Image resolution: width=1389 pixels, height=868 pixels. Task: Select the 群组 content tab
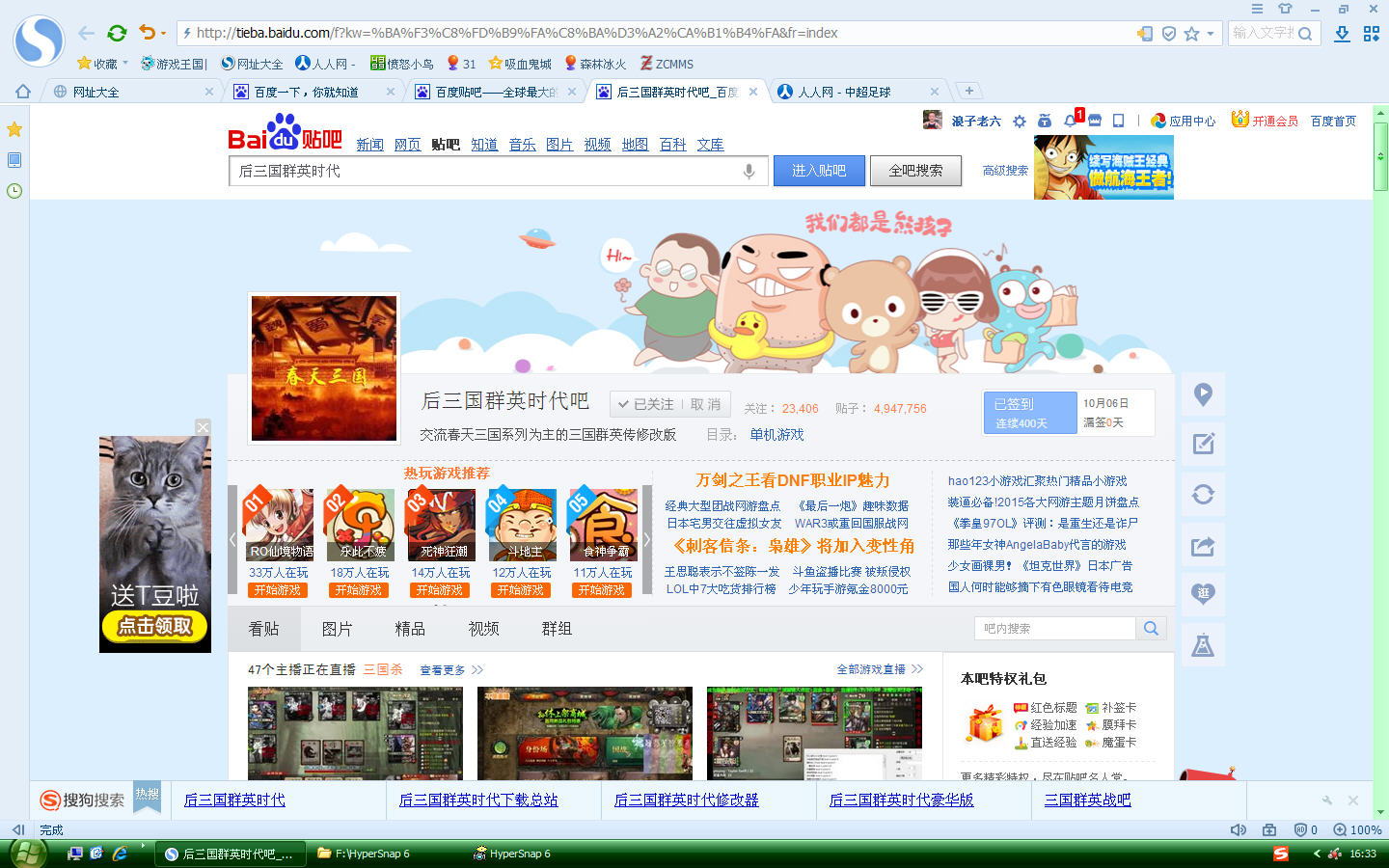557,629
